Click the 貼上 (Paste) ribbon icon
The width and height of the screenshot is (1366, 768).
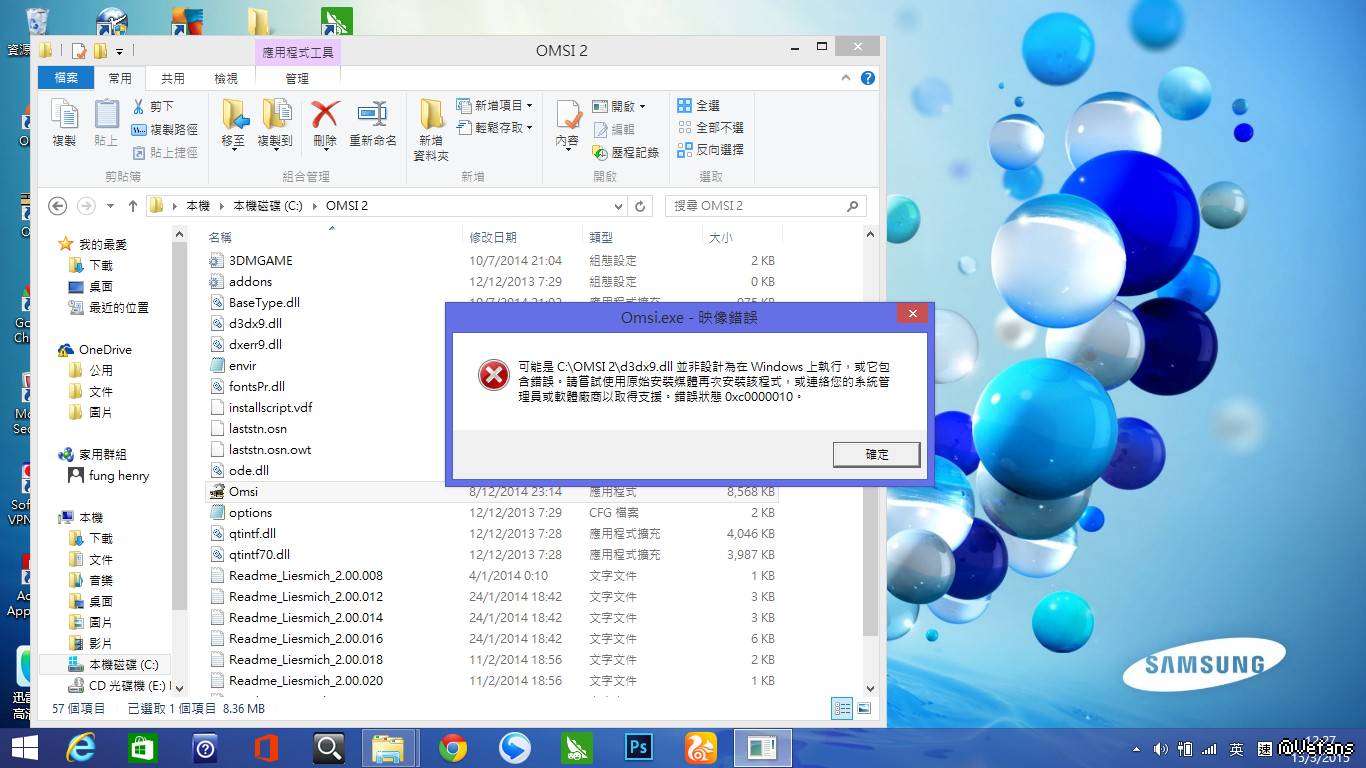coord(106,124)
